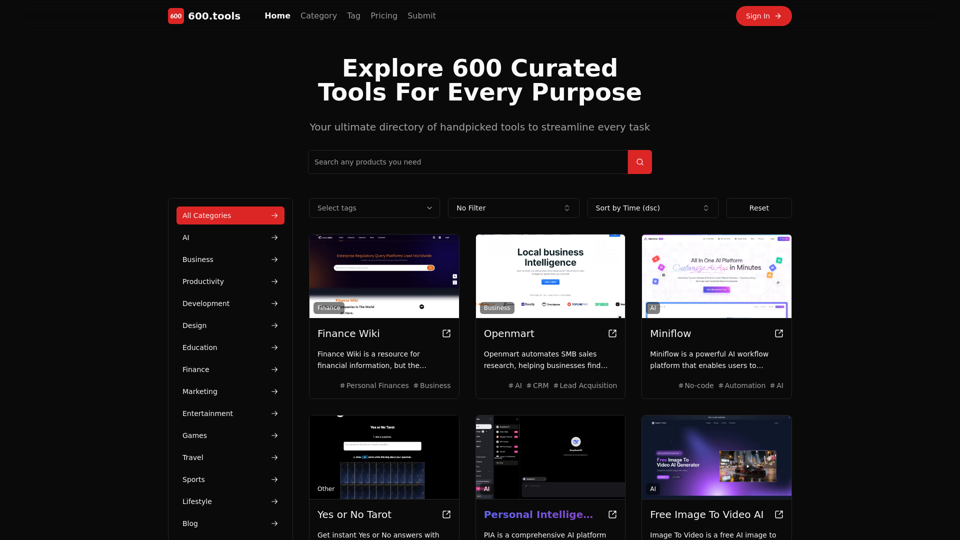Screen dimensions: 960x540
Task: Click the Free Image To Video thumbnail
Action: pyautogui.click(x=716, y=457)
